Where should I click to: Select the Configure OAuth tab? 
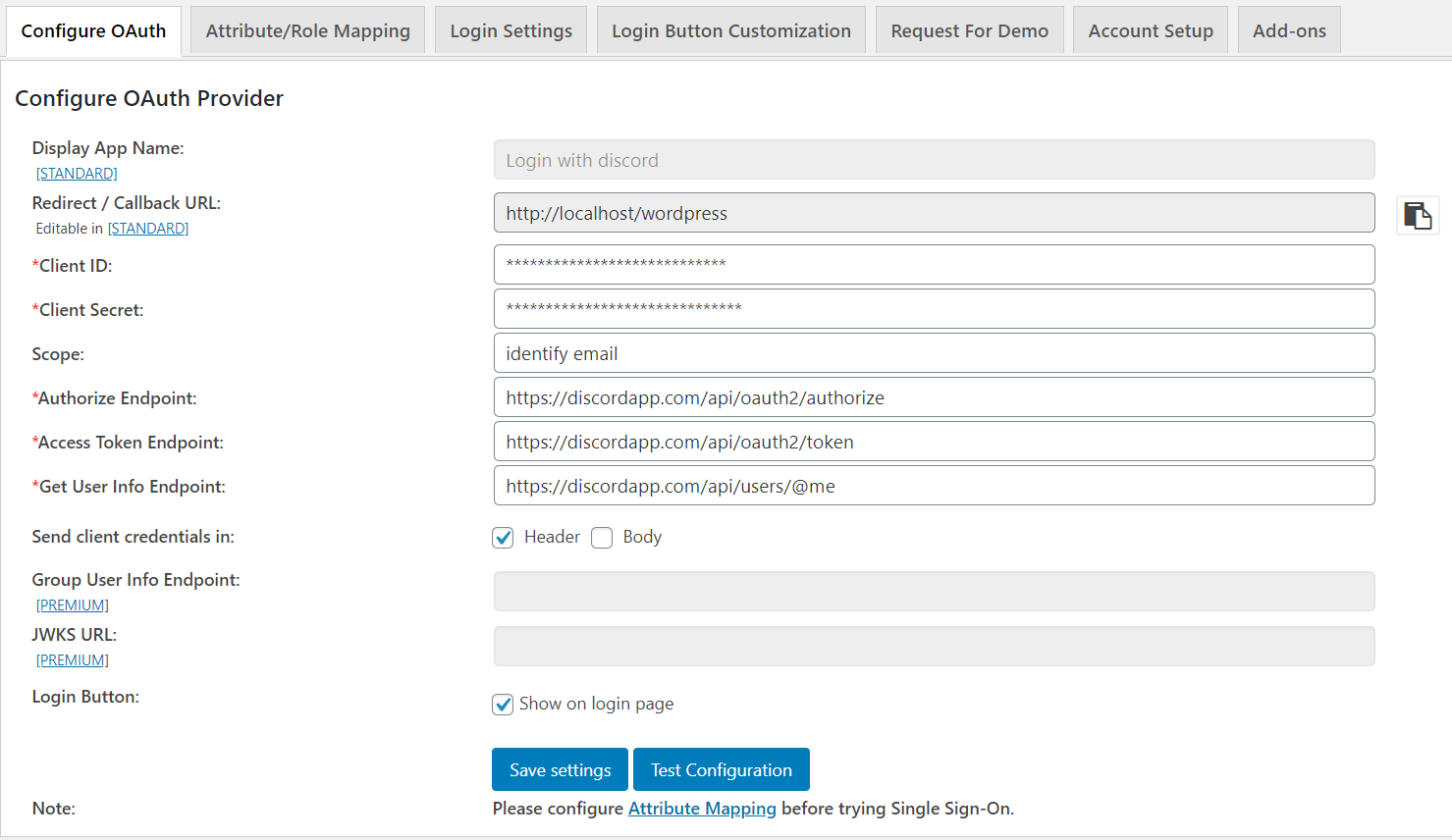coord(92,29)
